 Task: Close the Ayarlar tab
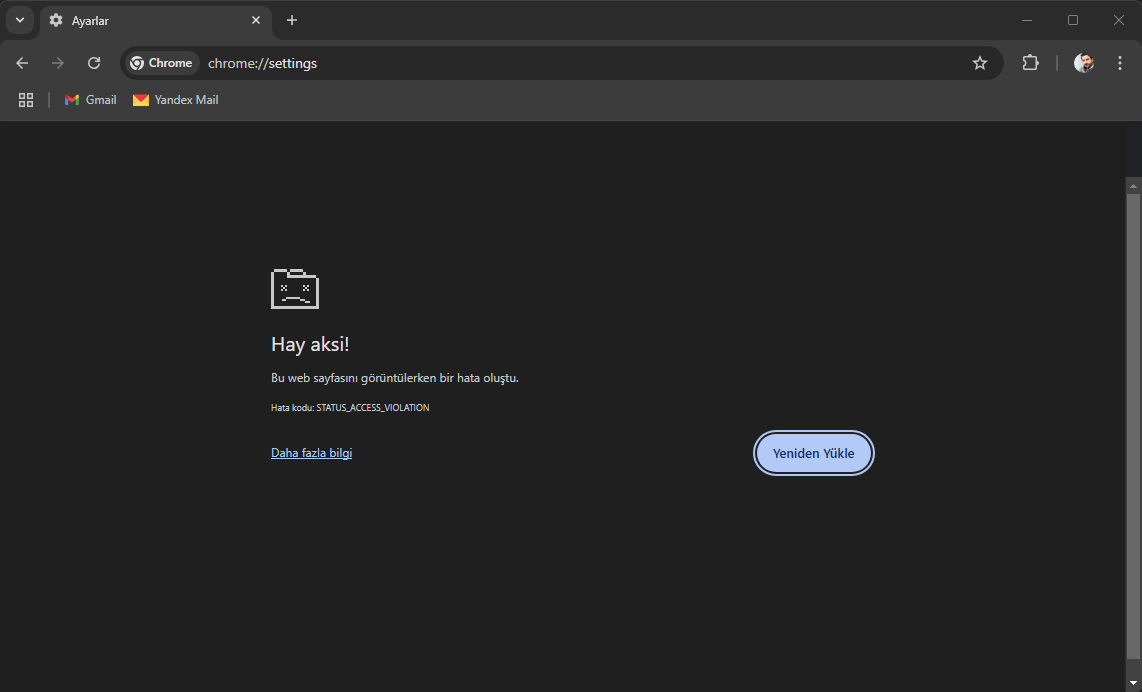click(x=256, y=20)
